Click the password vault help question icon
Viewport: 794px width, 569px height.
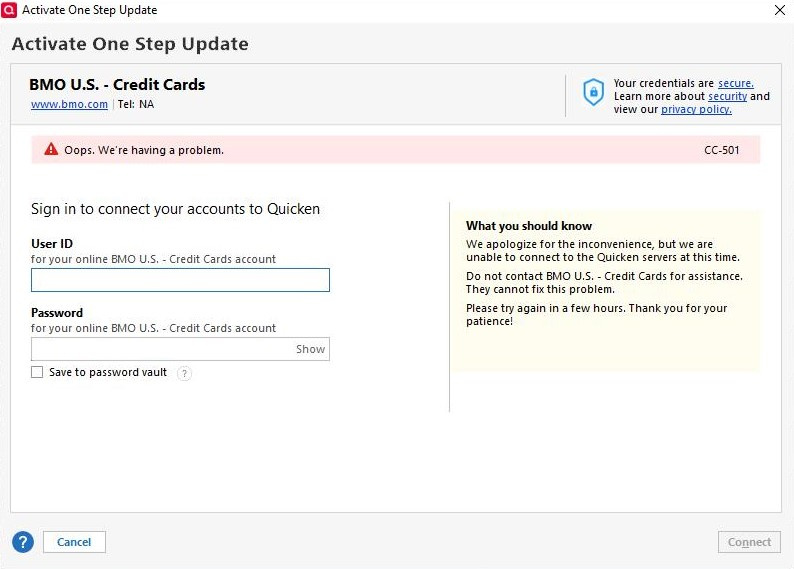184,373
